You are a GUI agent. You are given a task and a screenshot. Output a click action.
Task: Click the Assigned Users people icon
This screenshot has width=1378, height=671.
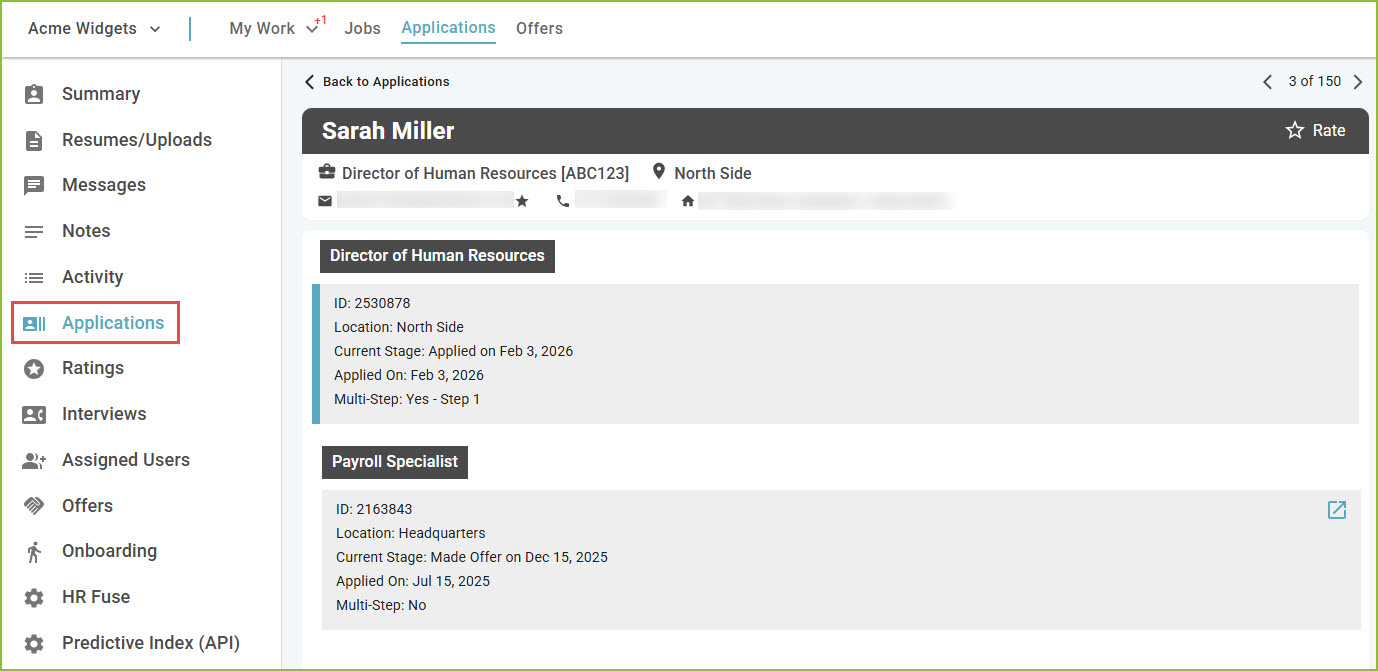click(34, 461)
